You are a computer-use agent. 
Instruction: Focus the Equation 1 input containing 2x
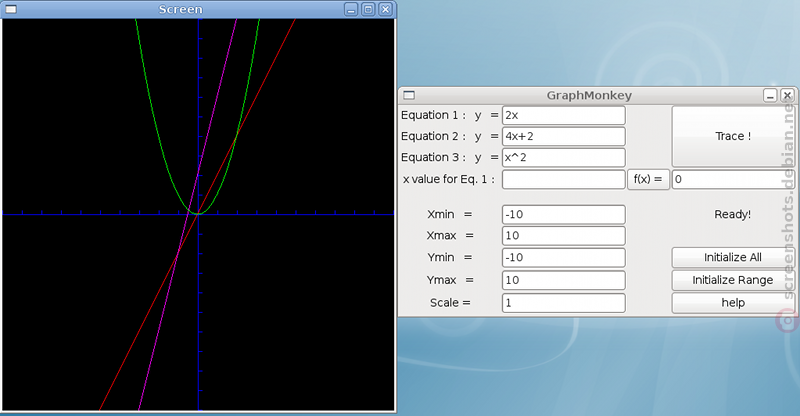coord(563,115)
